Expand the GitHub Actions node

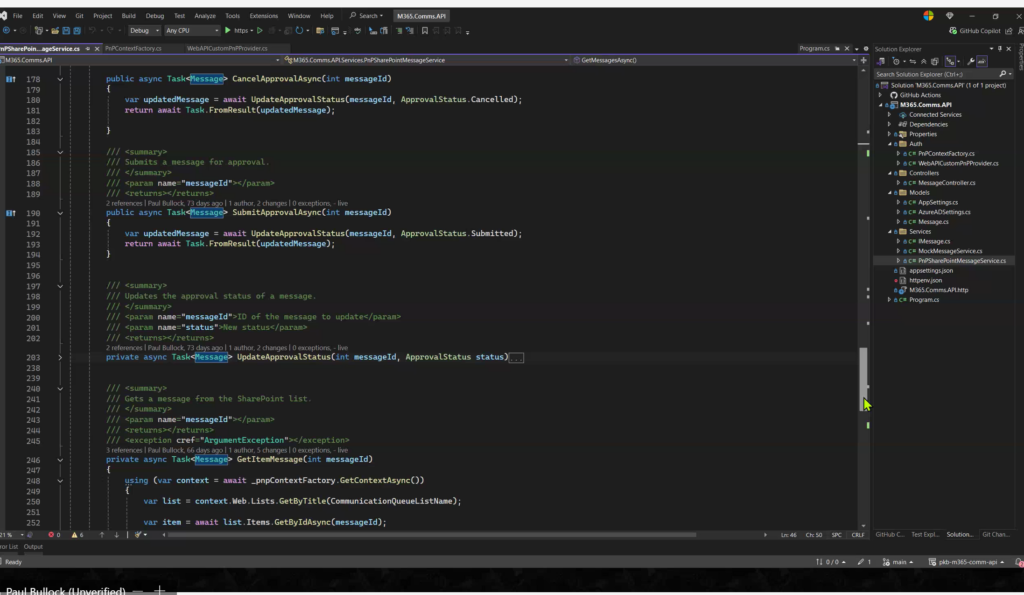click(x=880, y=95)
